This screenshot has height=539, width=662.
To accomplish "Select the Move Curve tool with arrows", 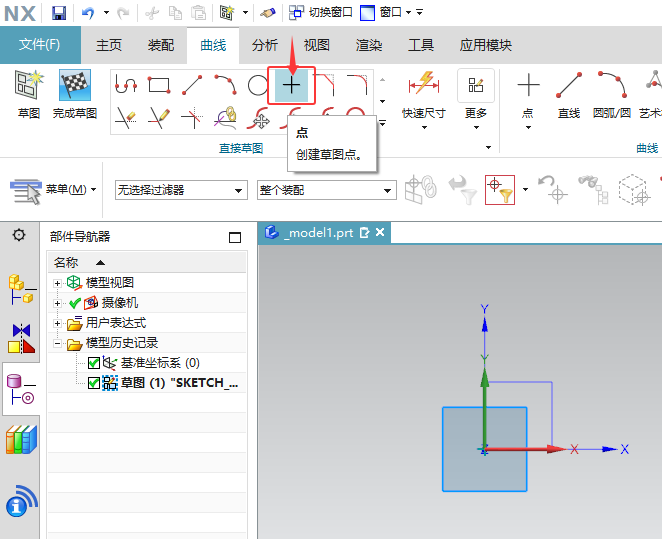I will tap(258, 118).
